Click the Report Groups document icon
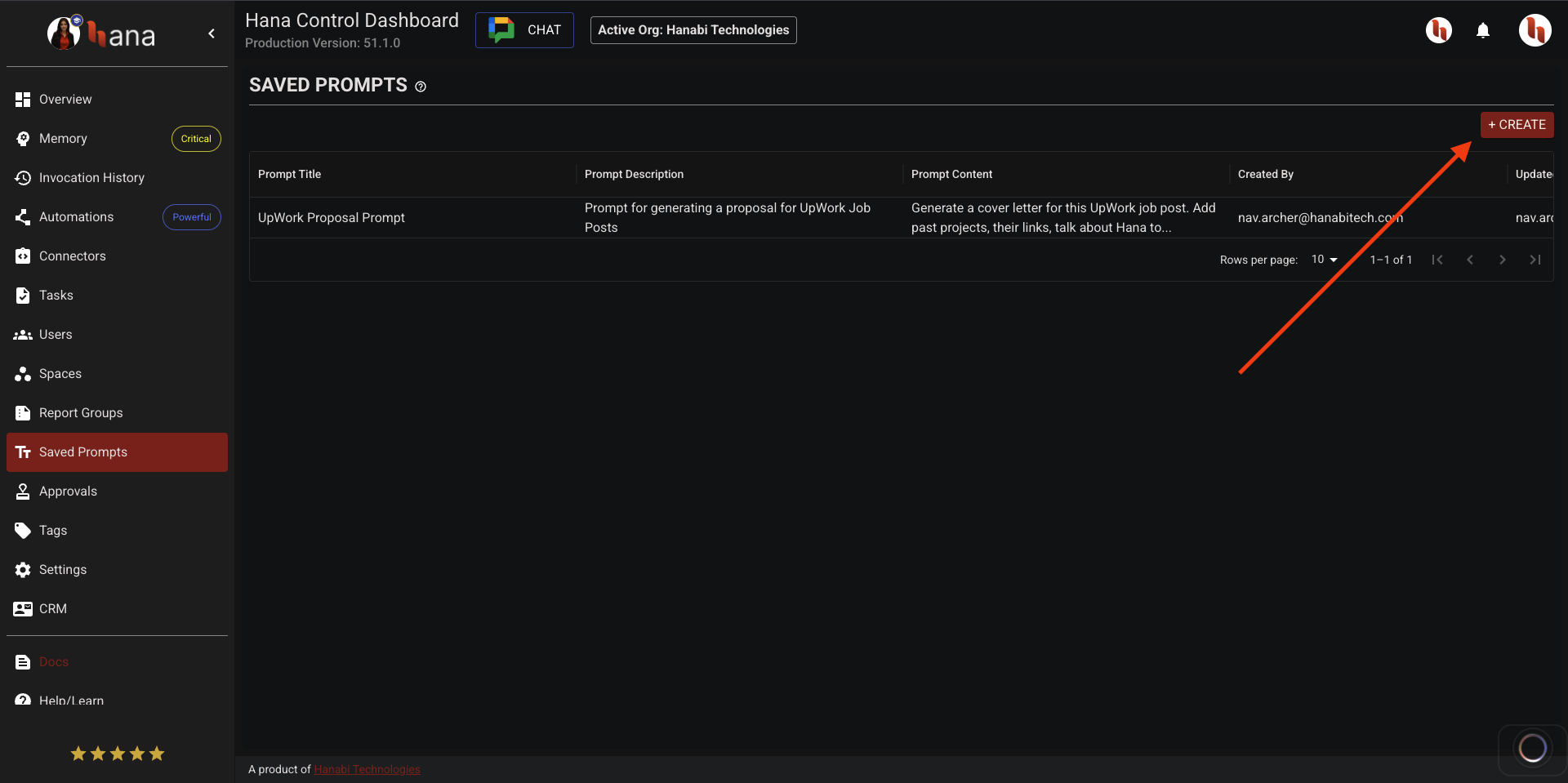This screenshot has width=1568, height=783. pyautogui.click(x=23, y=413)
